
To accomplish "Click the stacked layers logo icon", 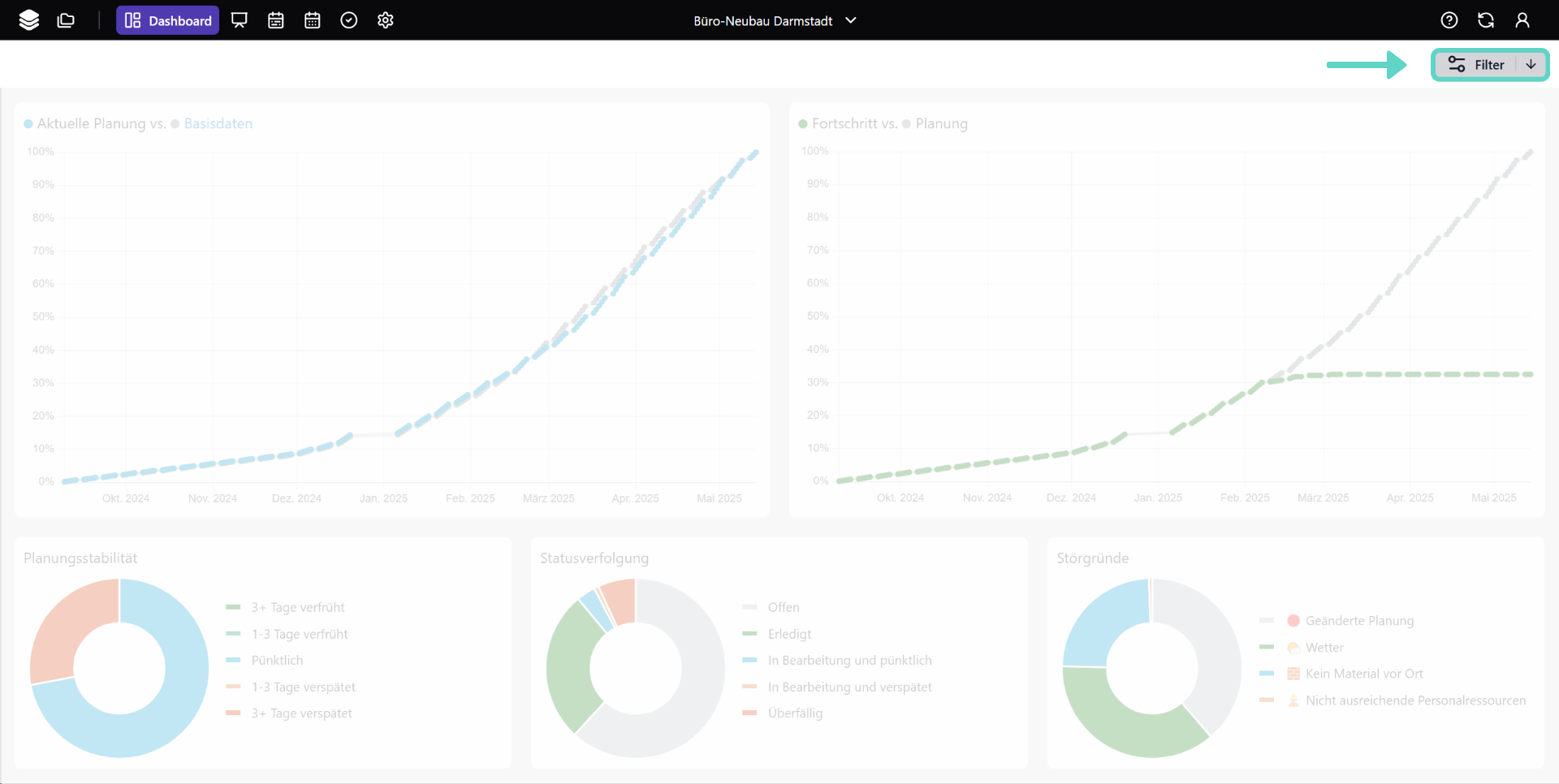I will click(x=29, y=20).
